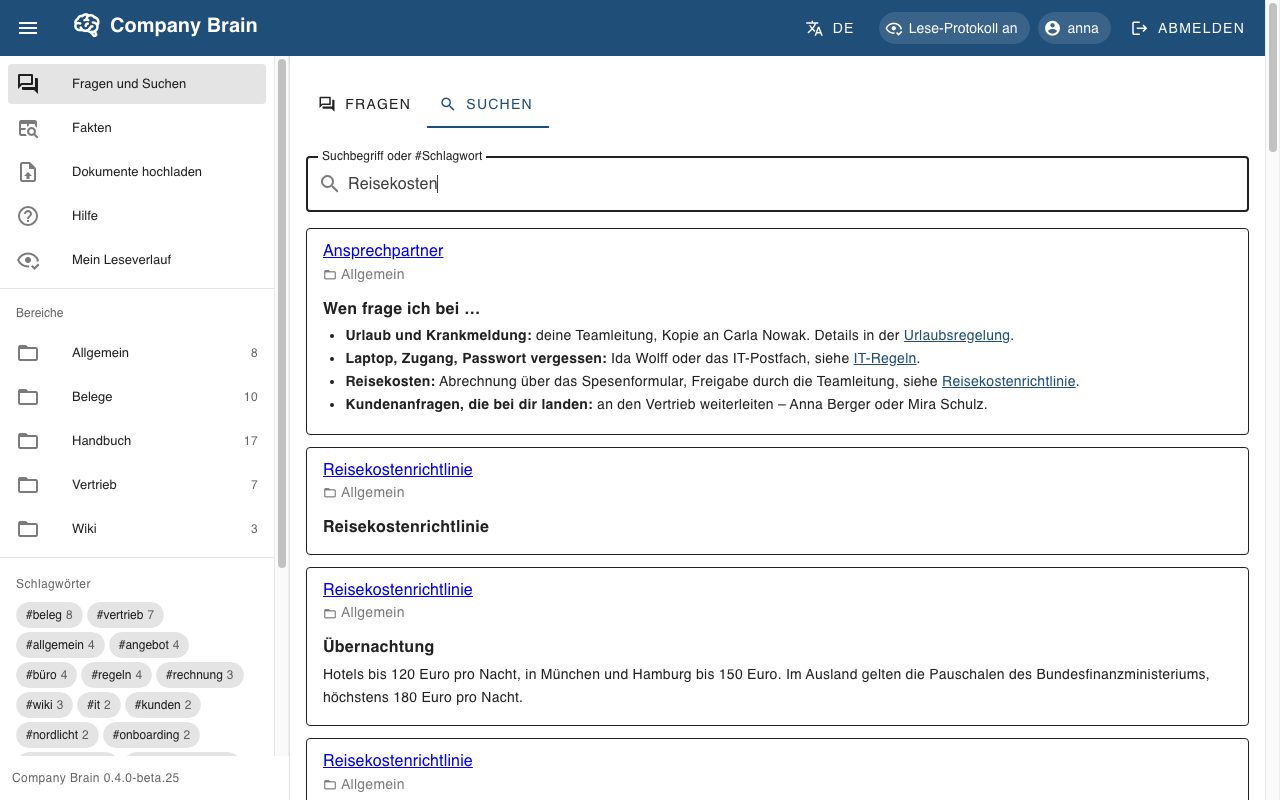
Task: Filter by the #vertrieb tag
Action: click(x=125, y=615)
